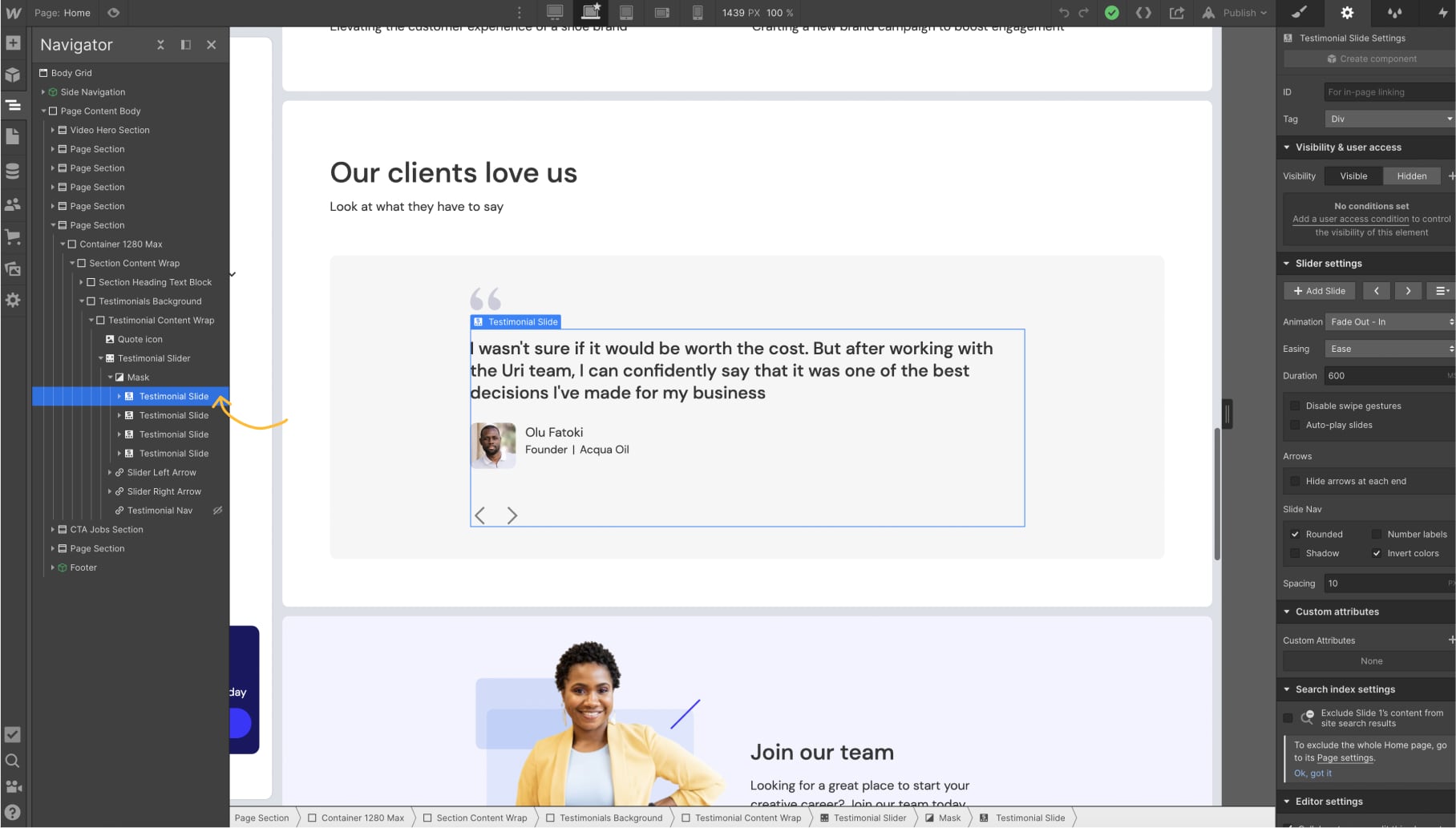Select mobile landscape breakpoint icon

662,13
